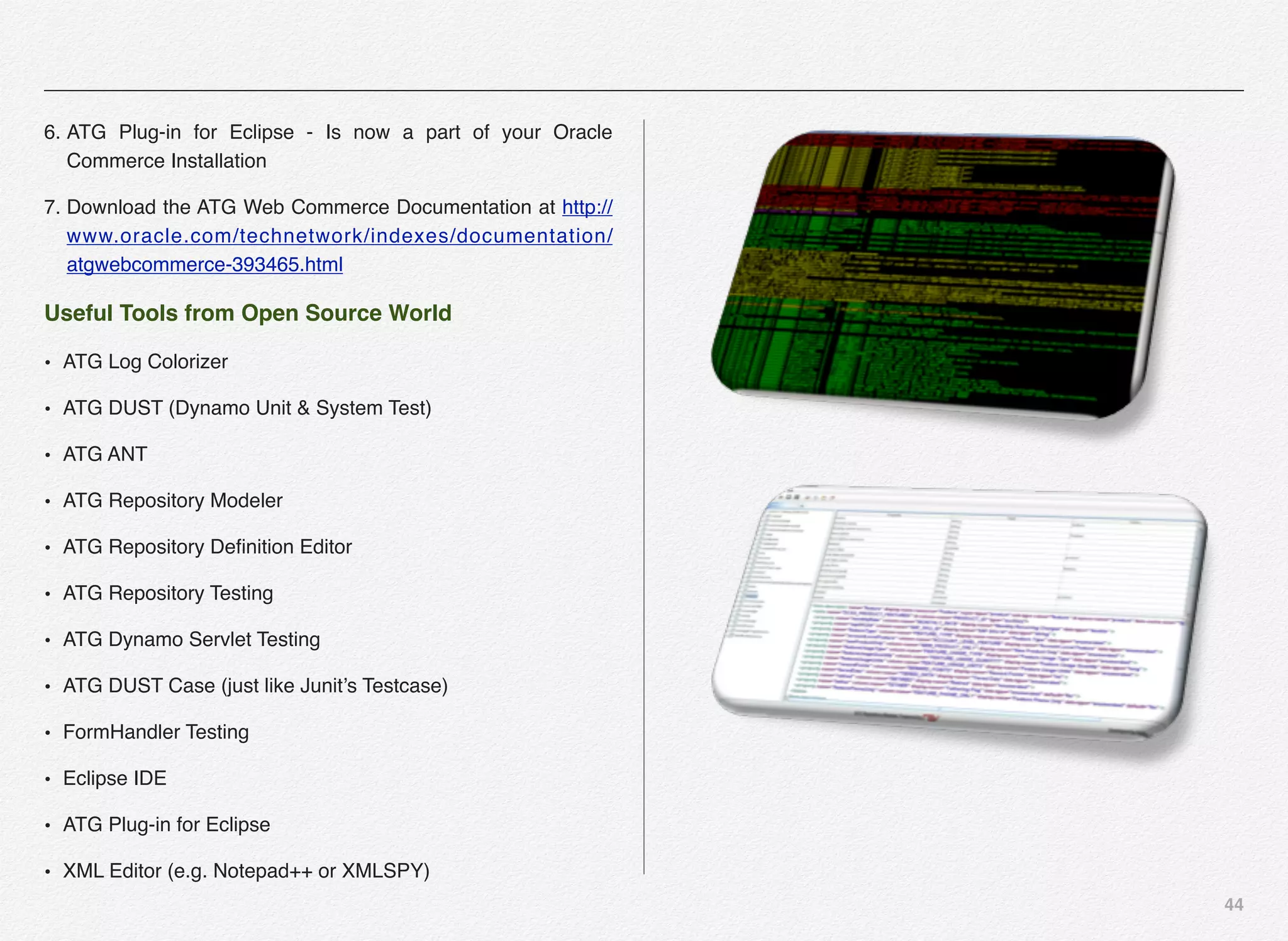This screenshot has width=1288, height=941.
Task: Select the 'ATG Repository Testing' bullet
Action: (168, 593)
